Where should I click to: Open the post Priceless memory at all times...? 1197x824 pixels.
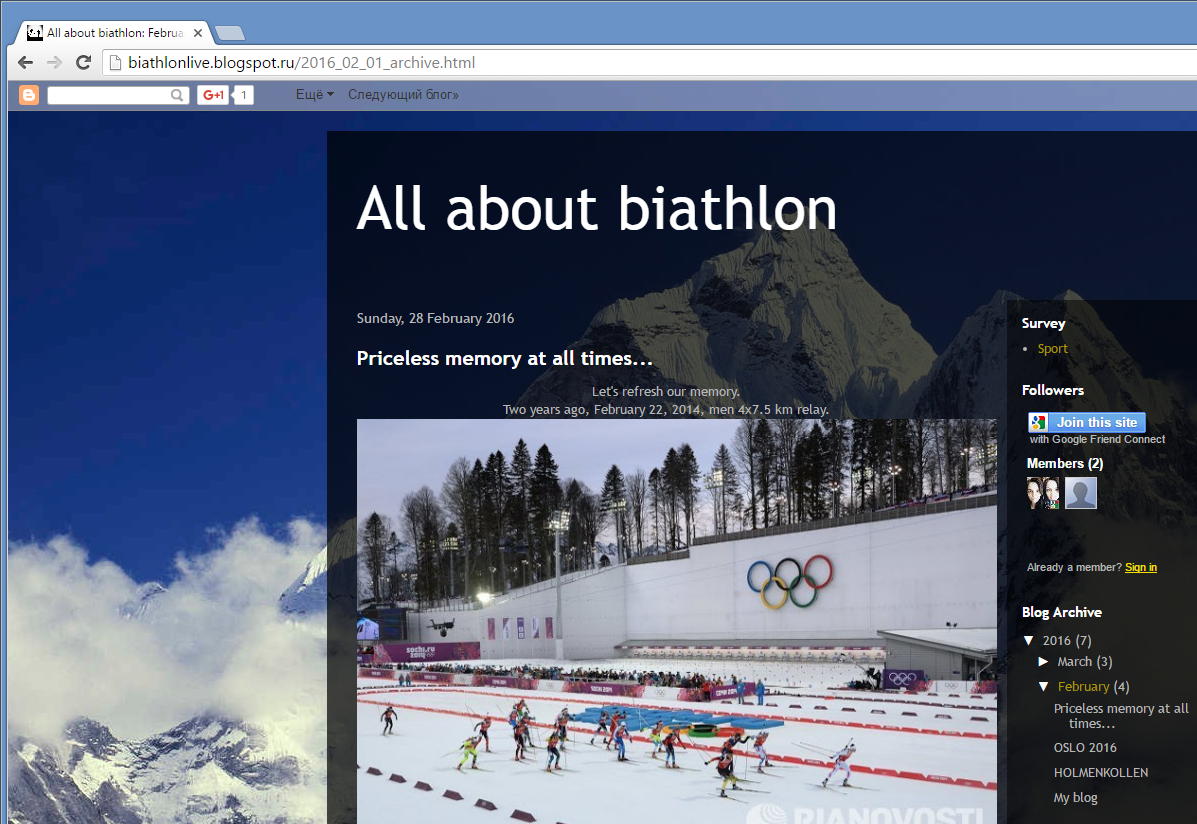pos(505,358)
